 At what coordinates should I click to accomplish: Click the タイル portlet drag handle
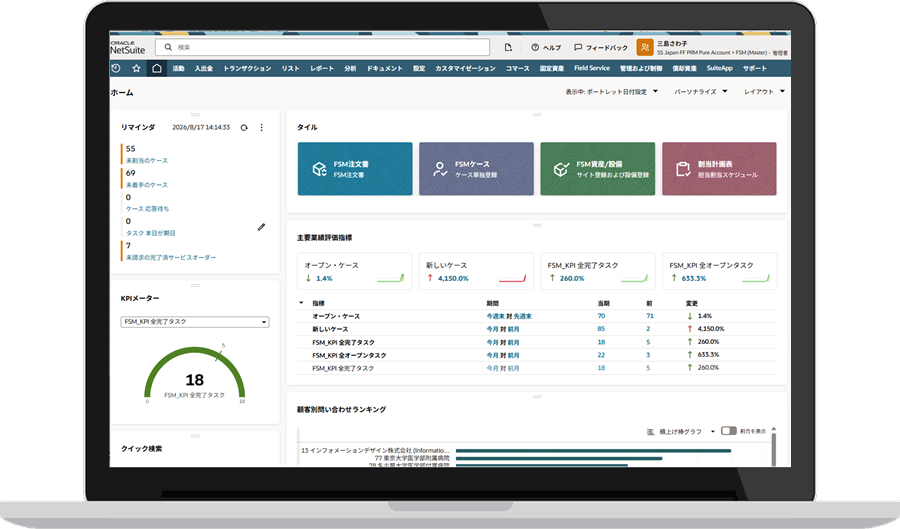point(537,115)
